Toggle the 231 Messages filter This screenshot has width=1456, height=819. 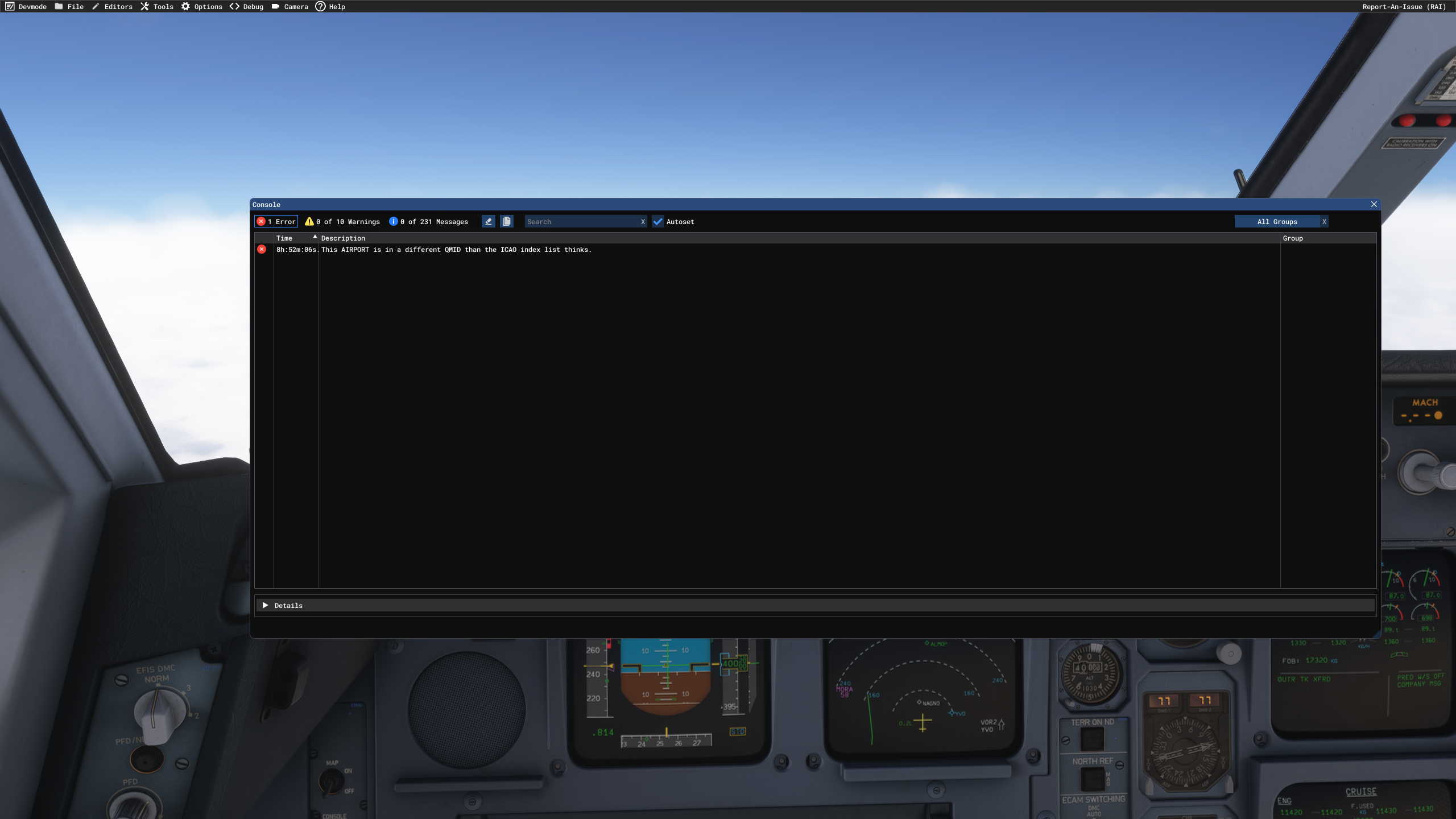tap(429, 221)
